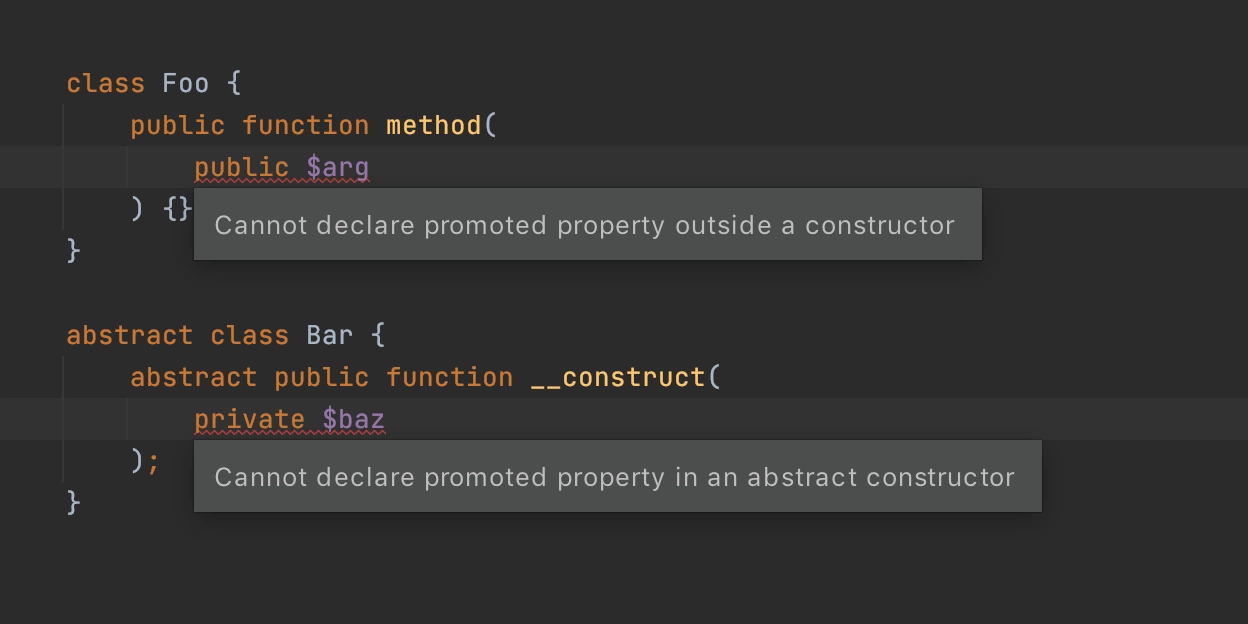The image size is (1248, 624).
Task: Click the opening brace after Foo
Action: pos(234,83)
